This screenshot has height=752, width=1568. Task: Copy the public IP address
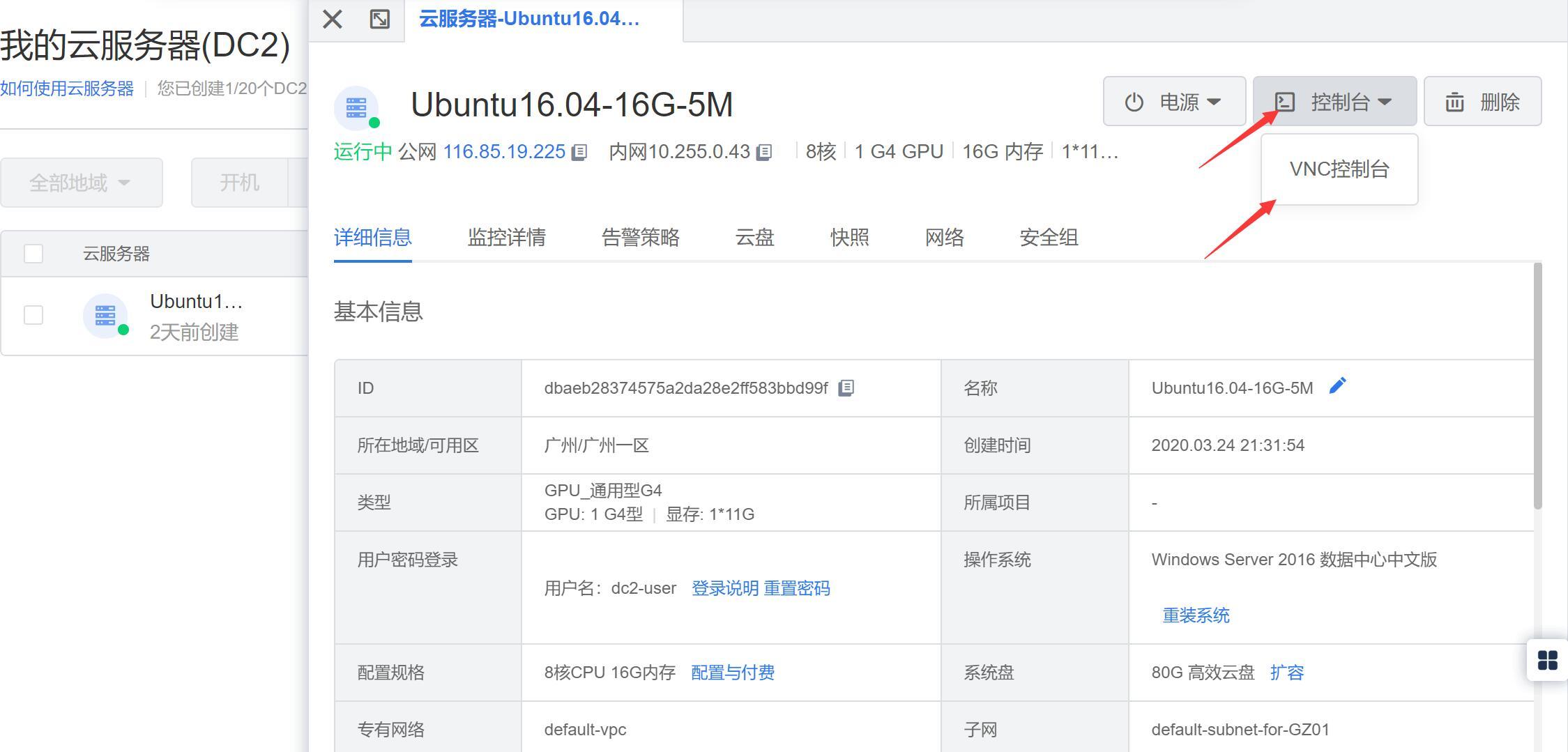pyautogui.click(x=579, y=152)
